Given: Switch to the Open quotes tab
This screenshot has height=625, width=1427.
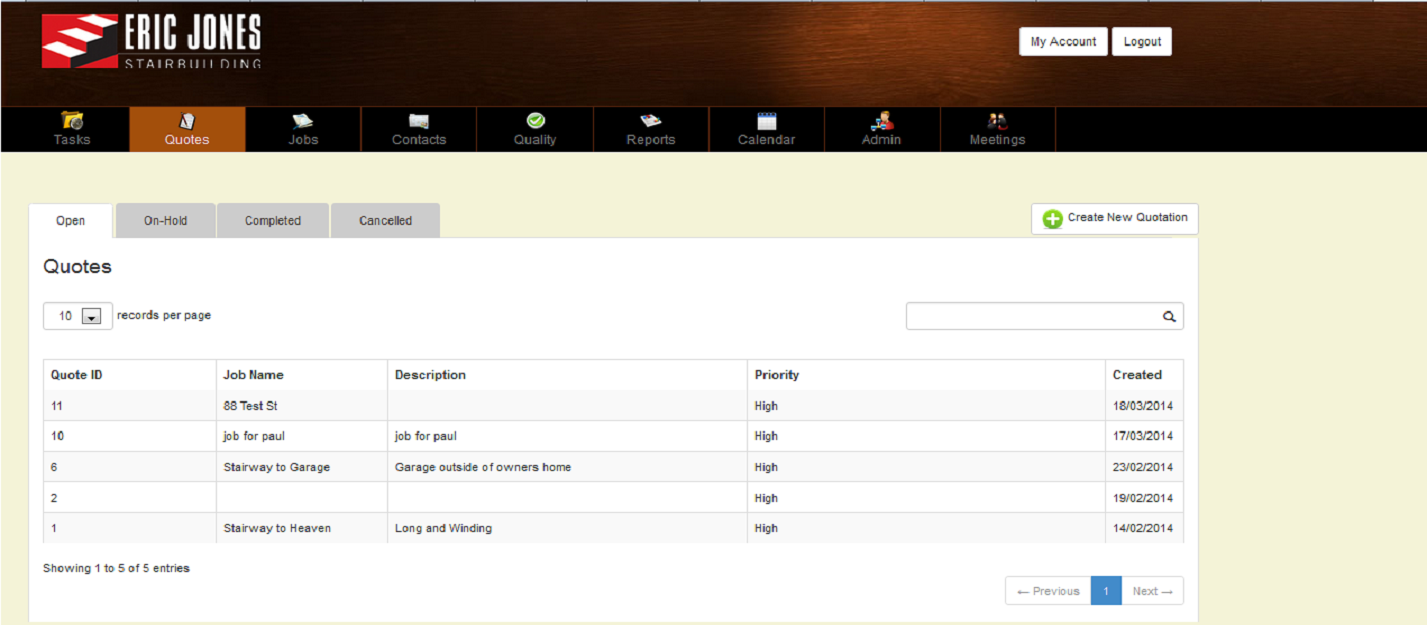Looking at the screenshot, I should [70, 221].
